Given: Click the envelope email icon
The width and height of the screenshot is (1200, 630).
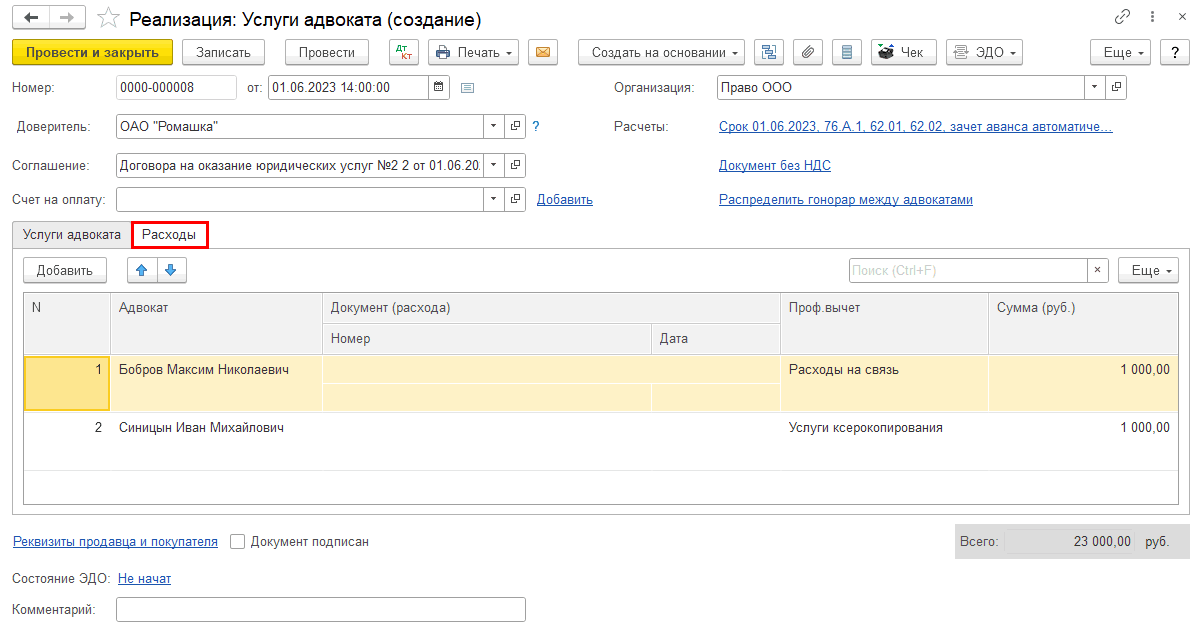Looking at the screenshot, I should coord(543,52).
